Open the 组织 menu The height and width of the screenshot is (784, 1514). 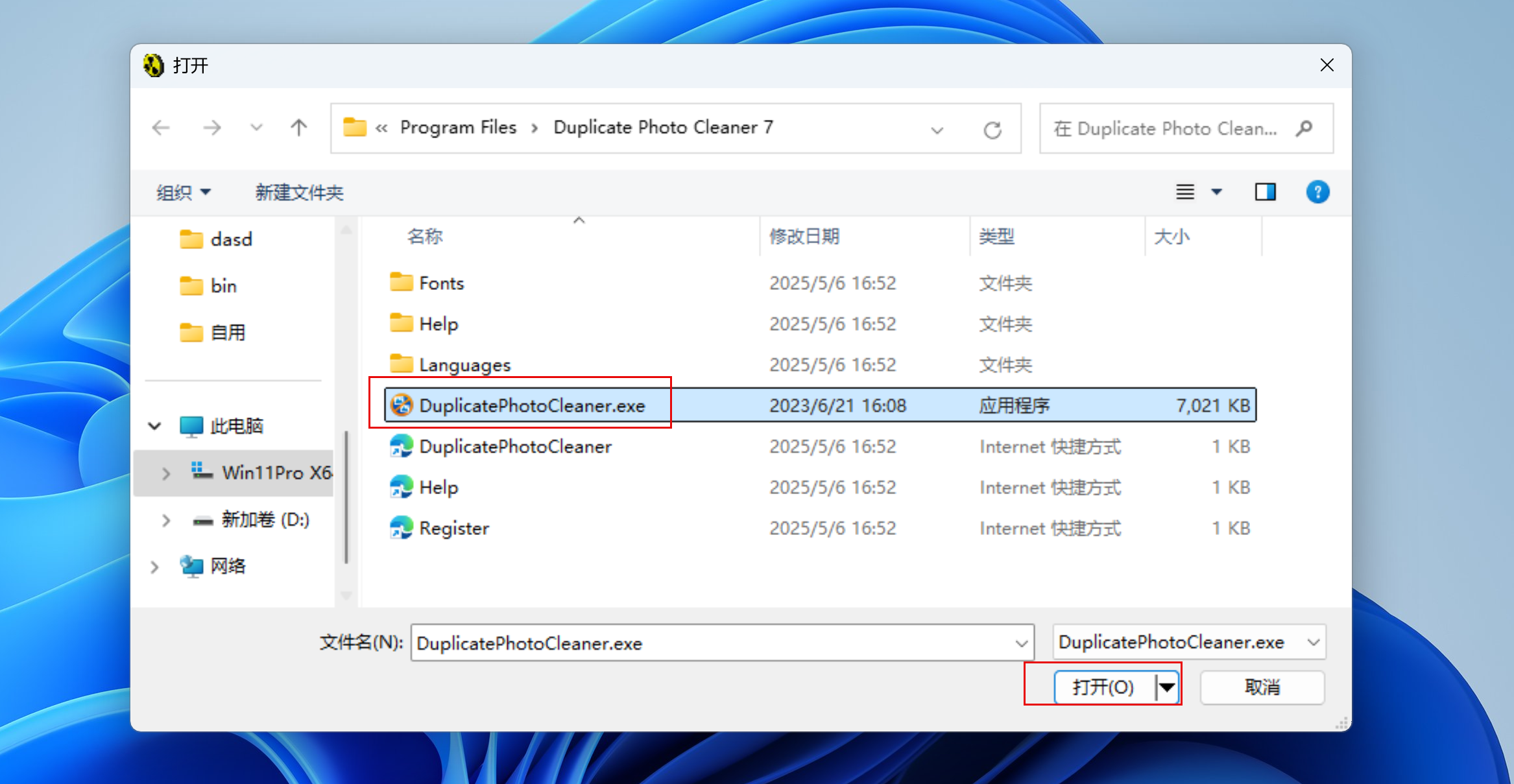click(x=183, y=193)
